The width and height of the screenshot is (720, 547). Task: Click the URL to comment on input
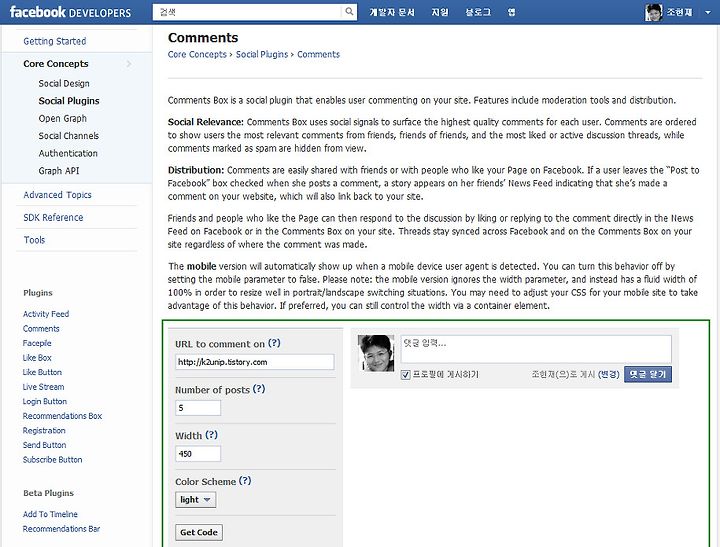tap(255, 362)
